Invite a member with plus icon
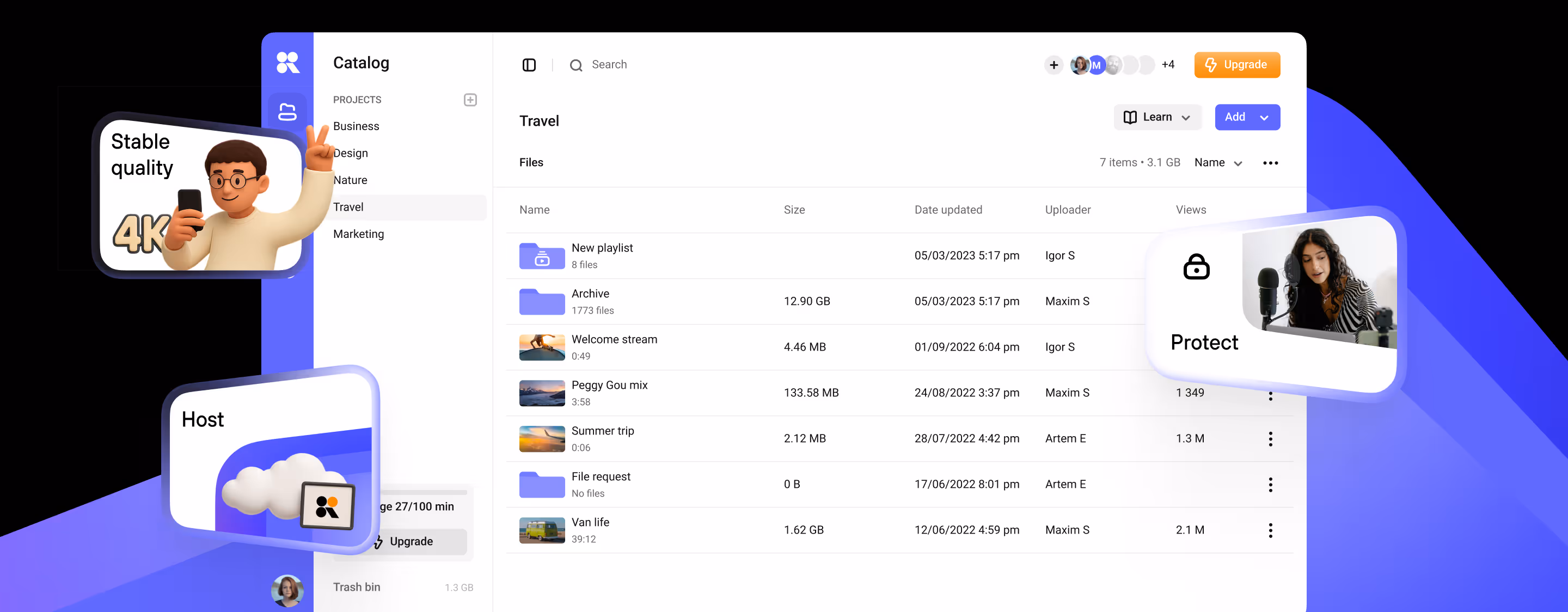The width and height of the screenshot is (1568, 612). coord(1053,65)
